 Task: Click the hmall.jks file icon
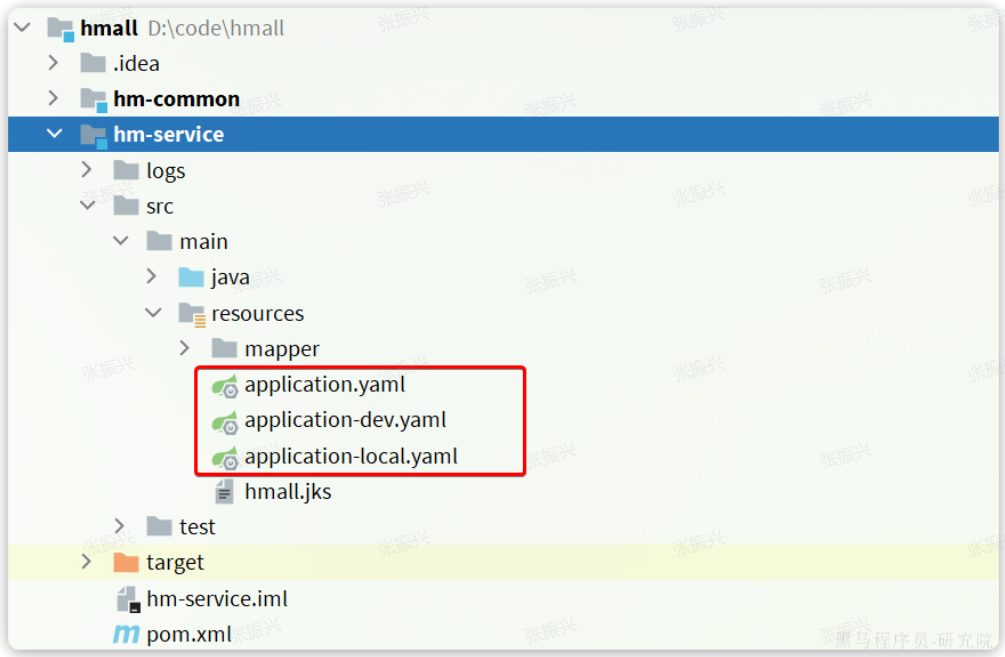[224, 492]
